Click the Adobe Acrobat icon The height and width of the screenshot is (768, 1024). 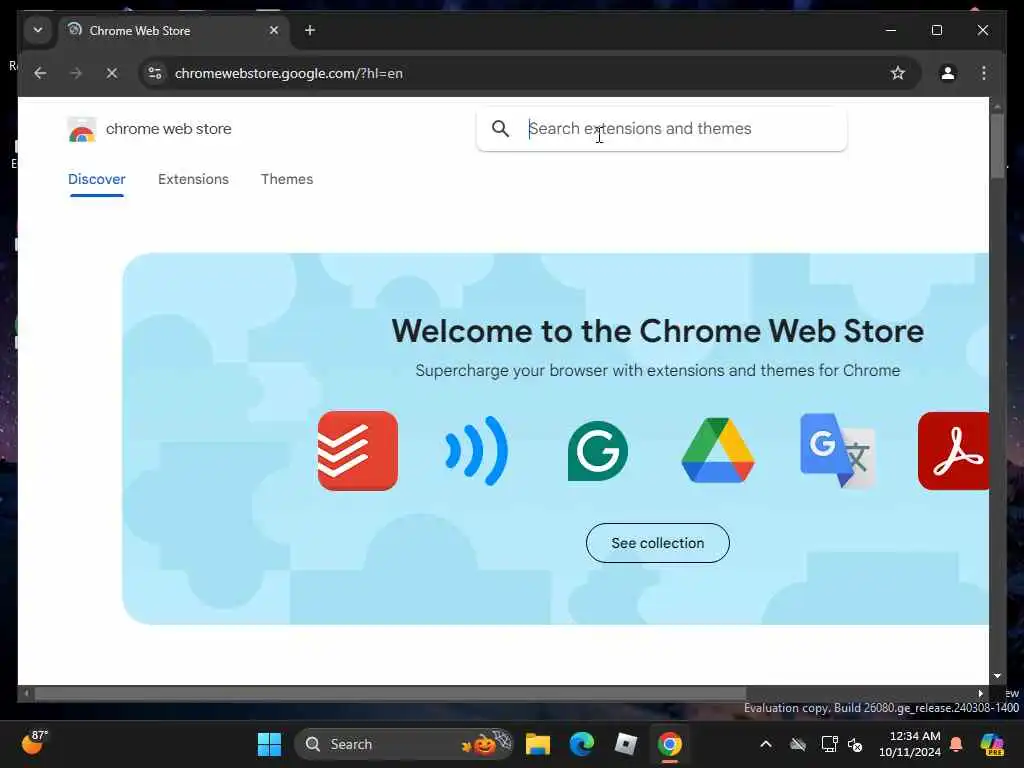953,451
